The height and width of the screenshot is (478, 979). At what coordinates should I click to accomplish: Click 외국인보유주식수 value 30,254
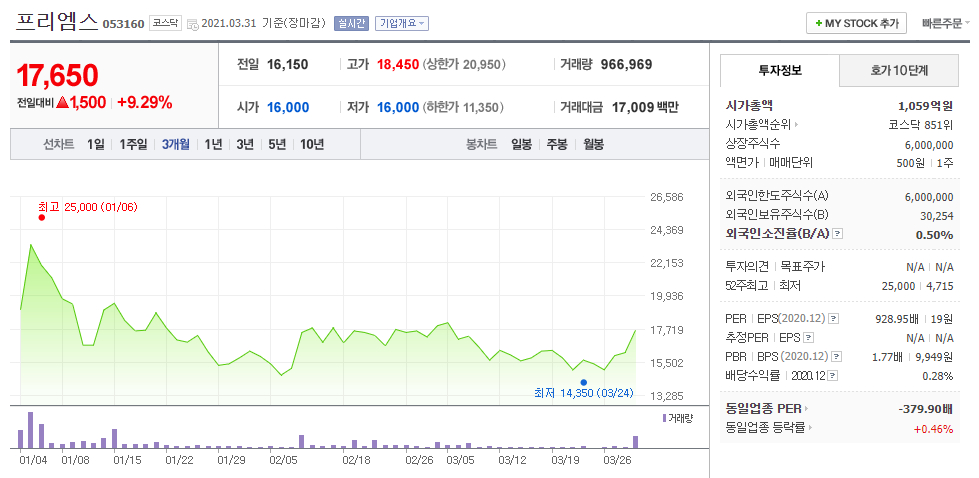pyautogui.click(x=935, y=215)
